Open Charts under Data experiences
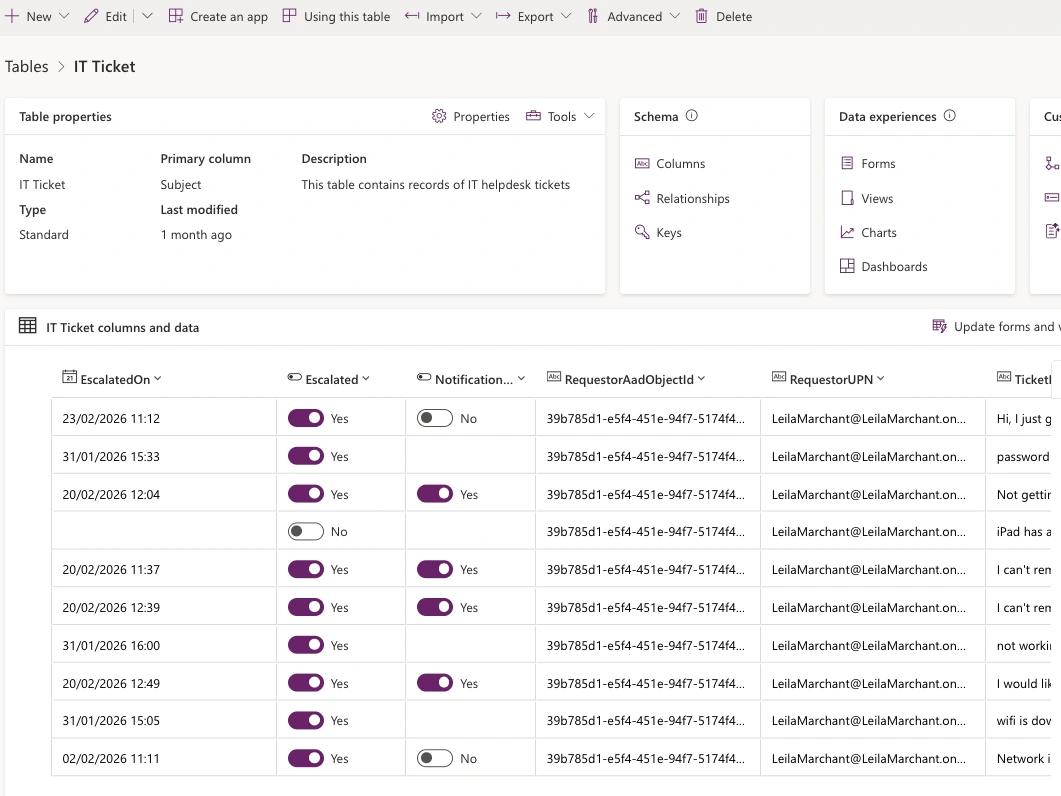The height and width of the screenshot is (796, 1061). click(x=878, y=233)
